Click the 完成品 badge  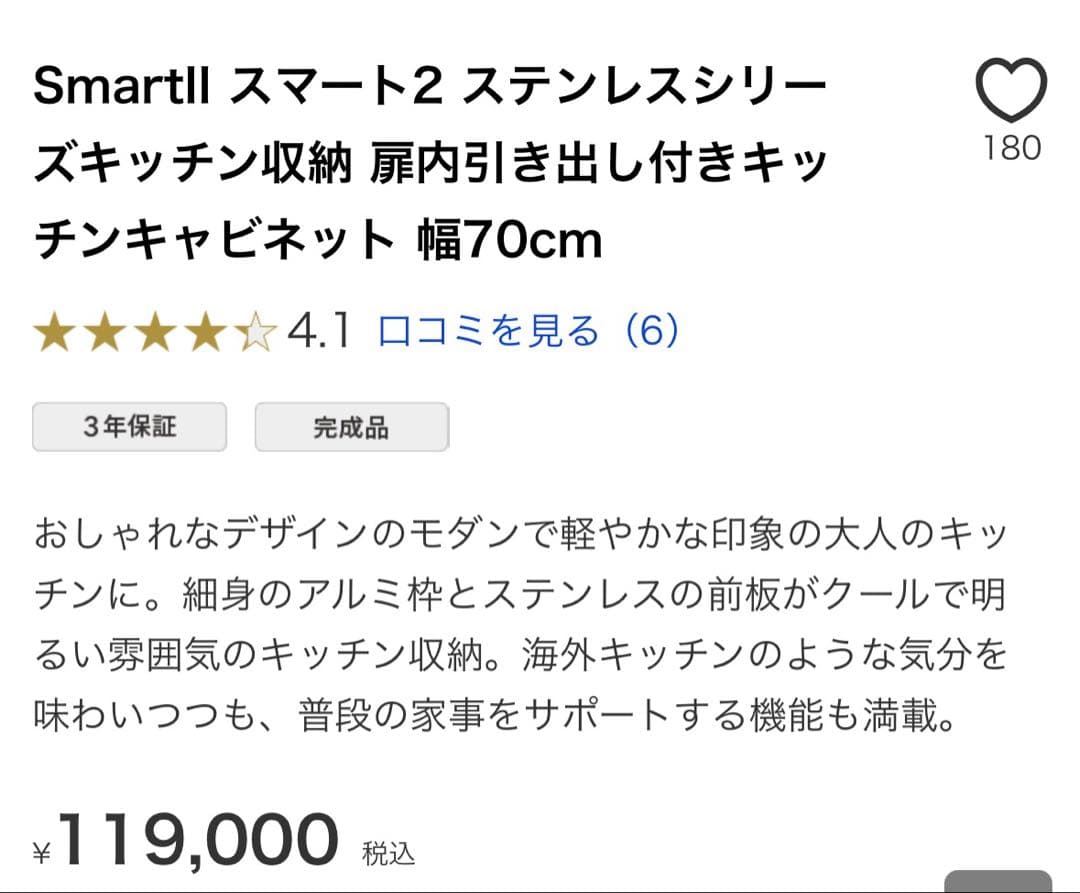click(352, 427)
